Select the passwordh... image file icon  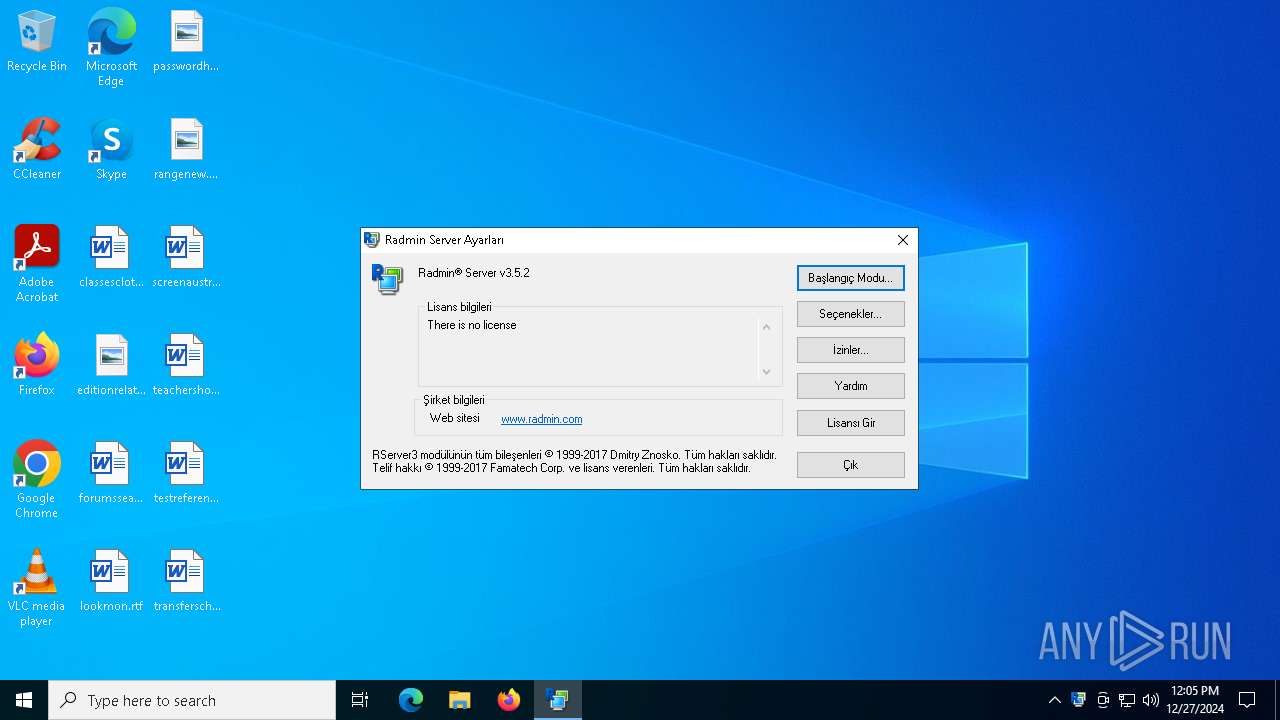point(186,42)
